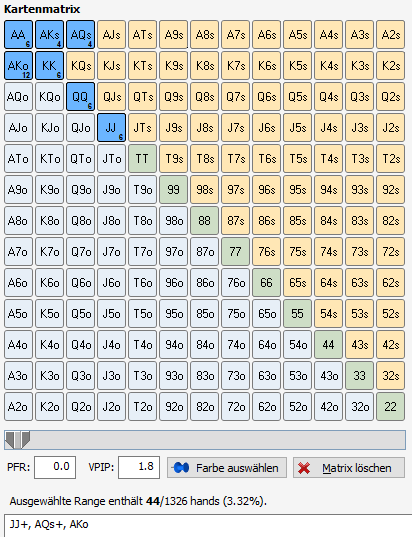Toggle the AKs hand cell
The height and width of the screenshot is (537, 412).
pos(49,35)
